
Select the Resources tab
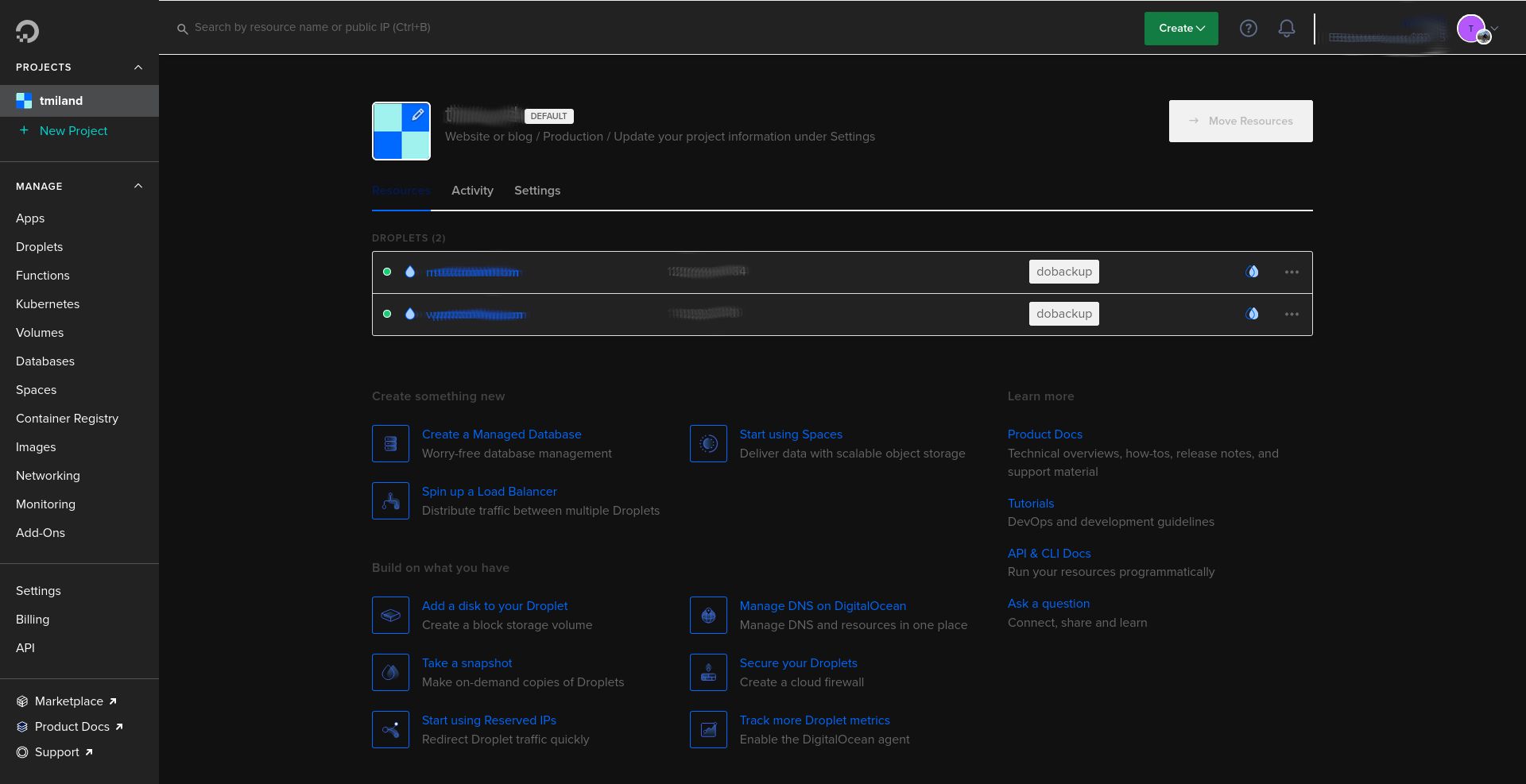pyautogui.click(x=401, y=191)
